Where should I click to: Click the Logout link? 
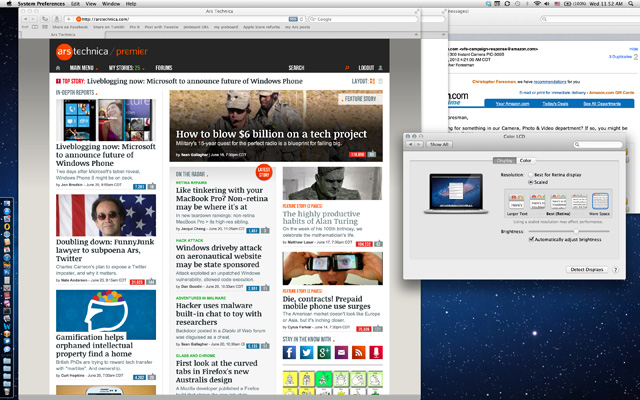[366, 68]
